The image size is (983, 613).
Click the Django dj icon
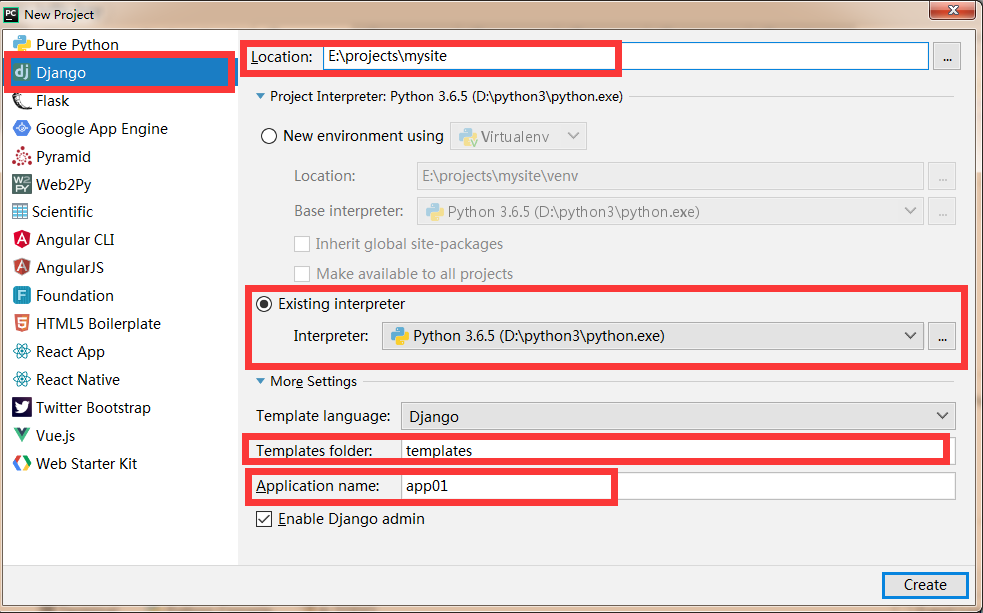(x=22, y=72)
